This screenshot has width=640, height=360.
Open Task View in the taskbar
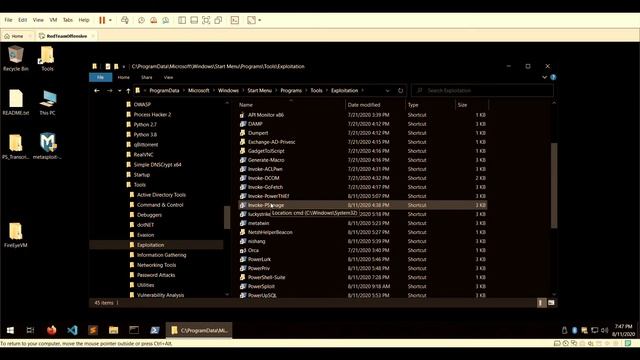(x=30, y=330)
